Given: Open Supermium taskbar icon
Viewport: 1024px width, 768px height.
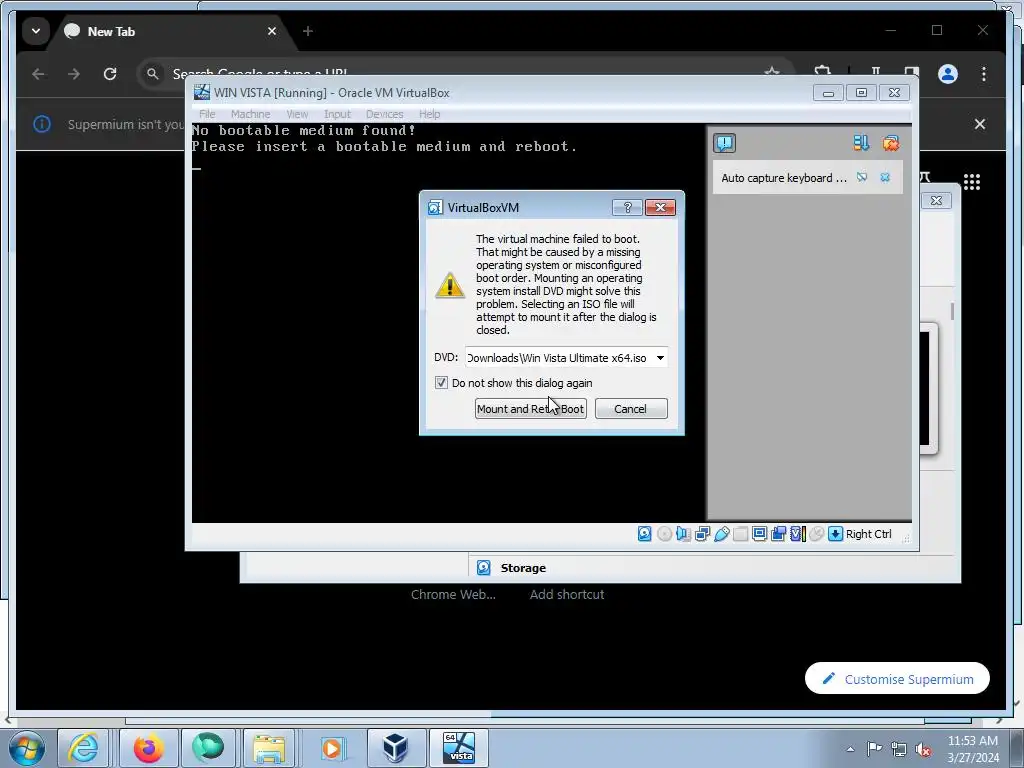Looking at the screenshot, I should click(208, 748).
